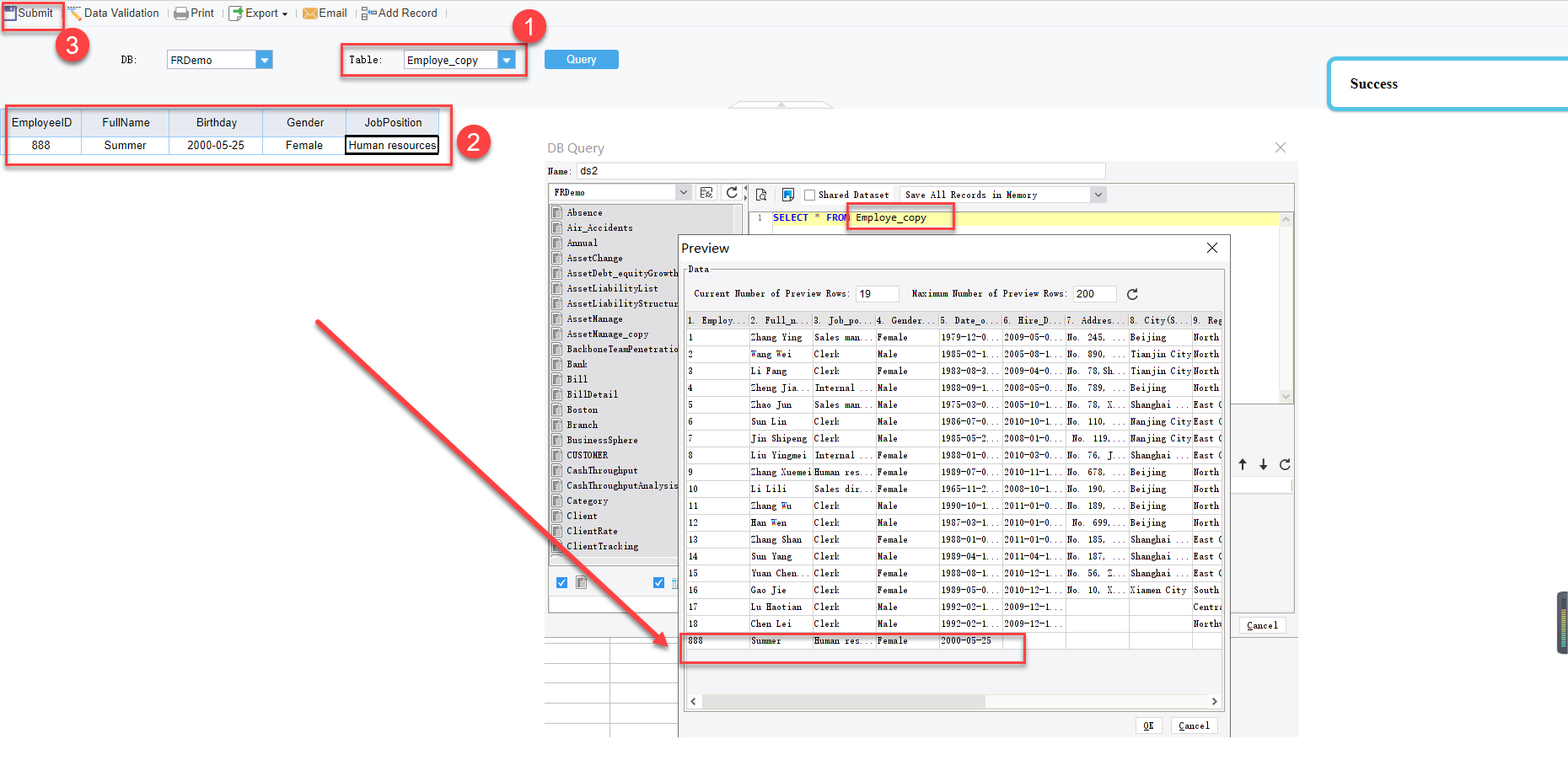1568x760 pixels.
Task: Click the blue Query button
Action: click(582, 59)
